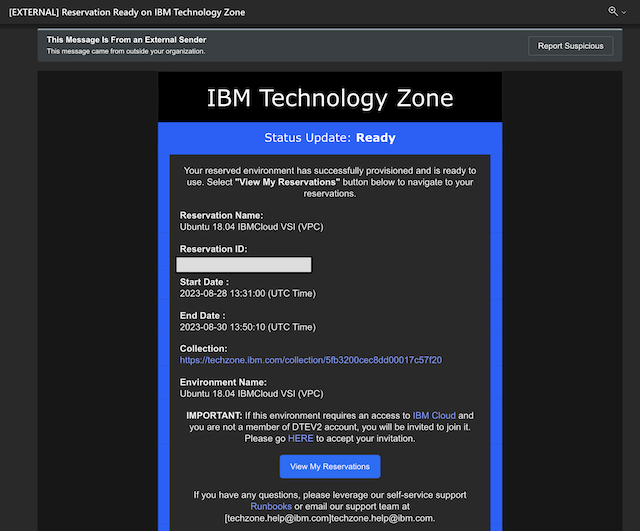Screen dimensions: 640x531
Task: Click the zoom magnifier icon
Action: (613, 11)
